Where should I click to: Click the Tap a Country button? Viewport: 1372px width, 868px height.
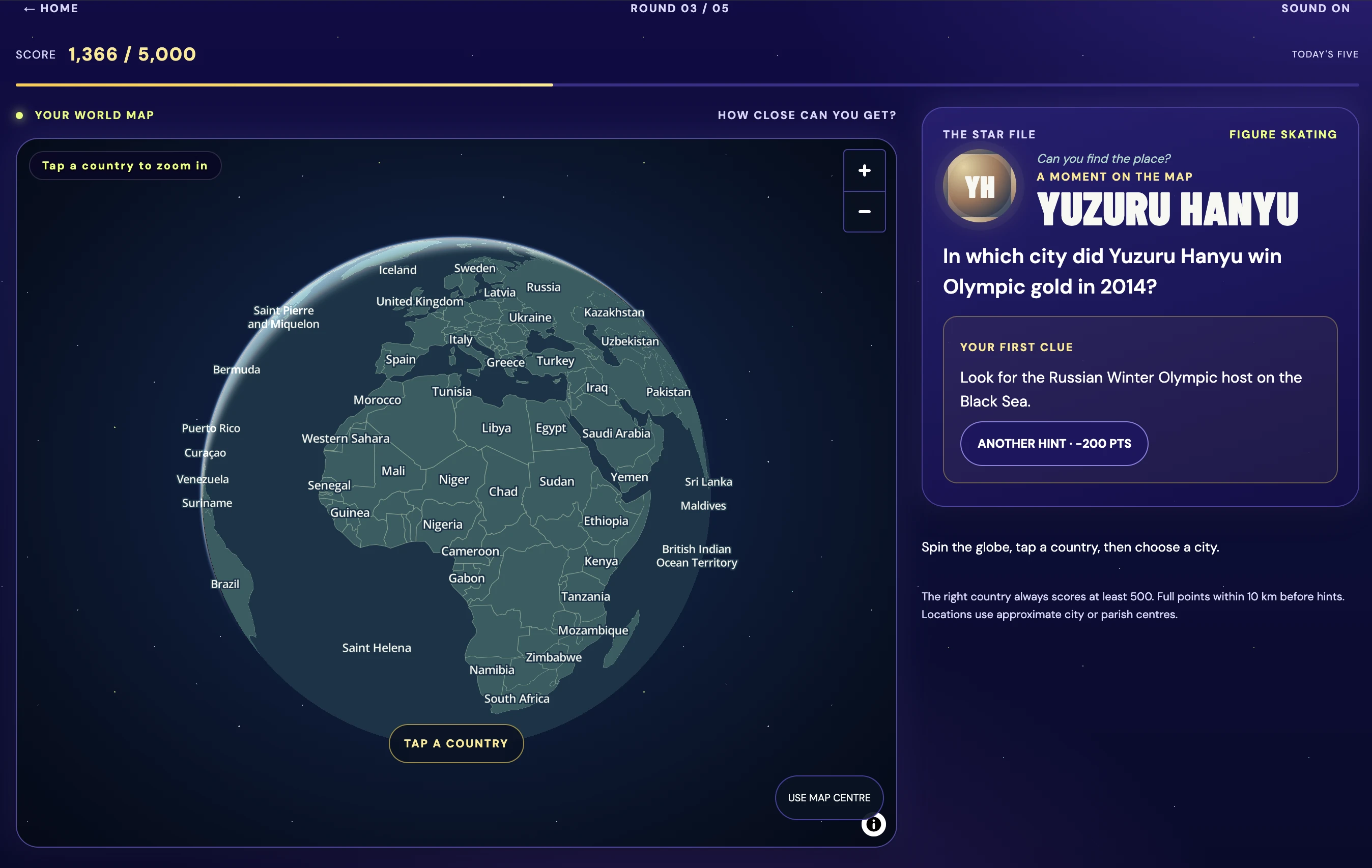(456, 743)
